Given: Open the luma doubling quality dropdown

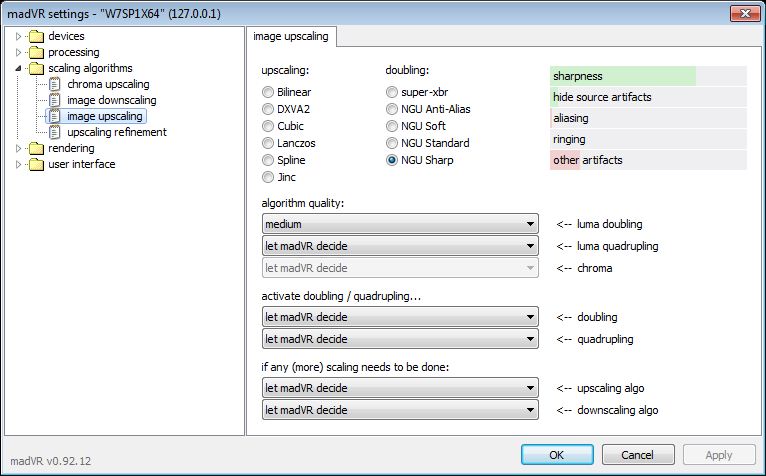Looking at the screenshot, I should 400,224.
